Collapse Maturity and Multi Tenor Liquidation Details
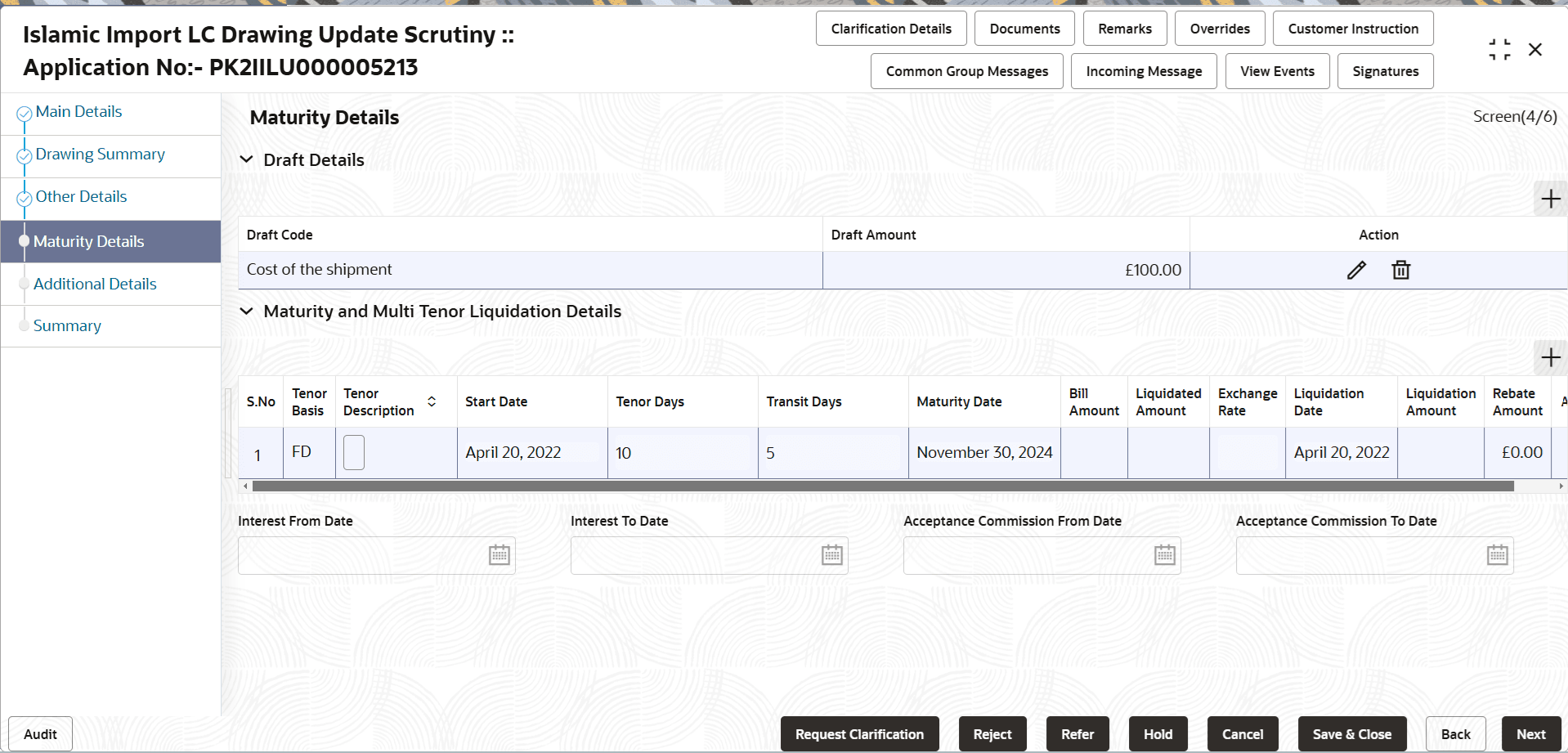The image size is (1568, 753). tap(247, 312)
